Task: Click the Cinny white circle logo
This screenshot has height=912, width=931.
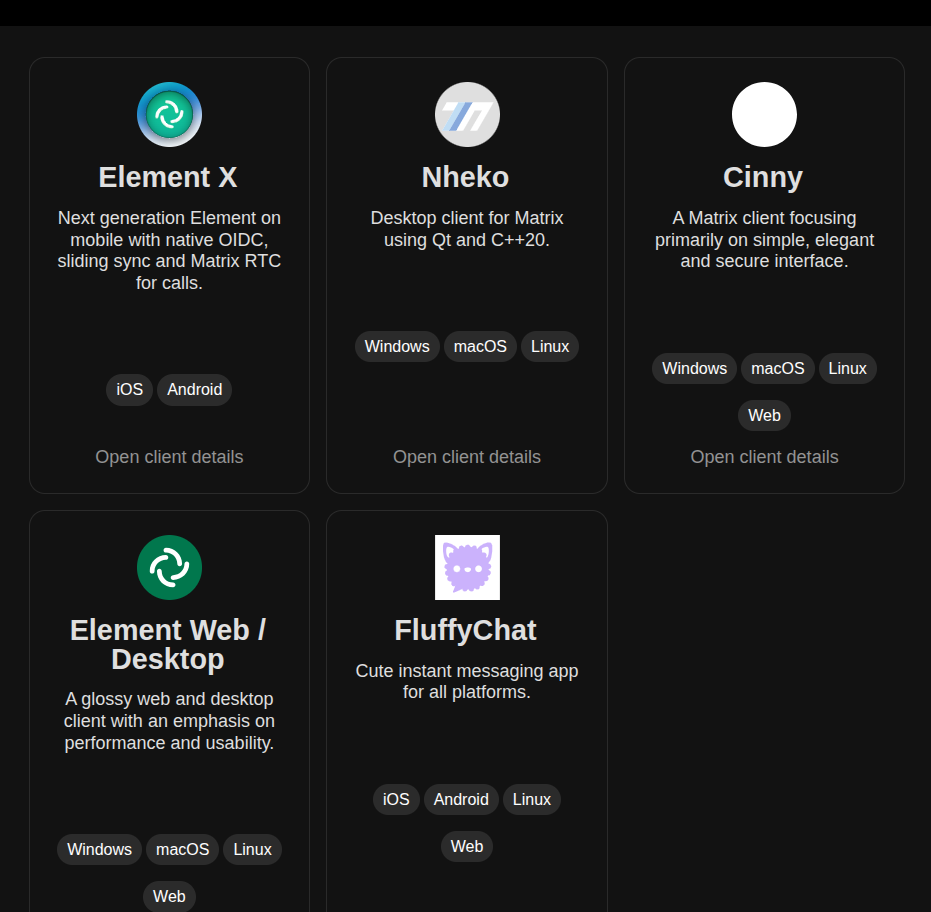Action: point(764,115)
